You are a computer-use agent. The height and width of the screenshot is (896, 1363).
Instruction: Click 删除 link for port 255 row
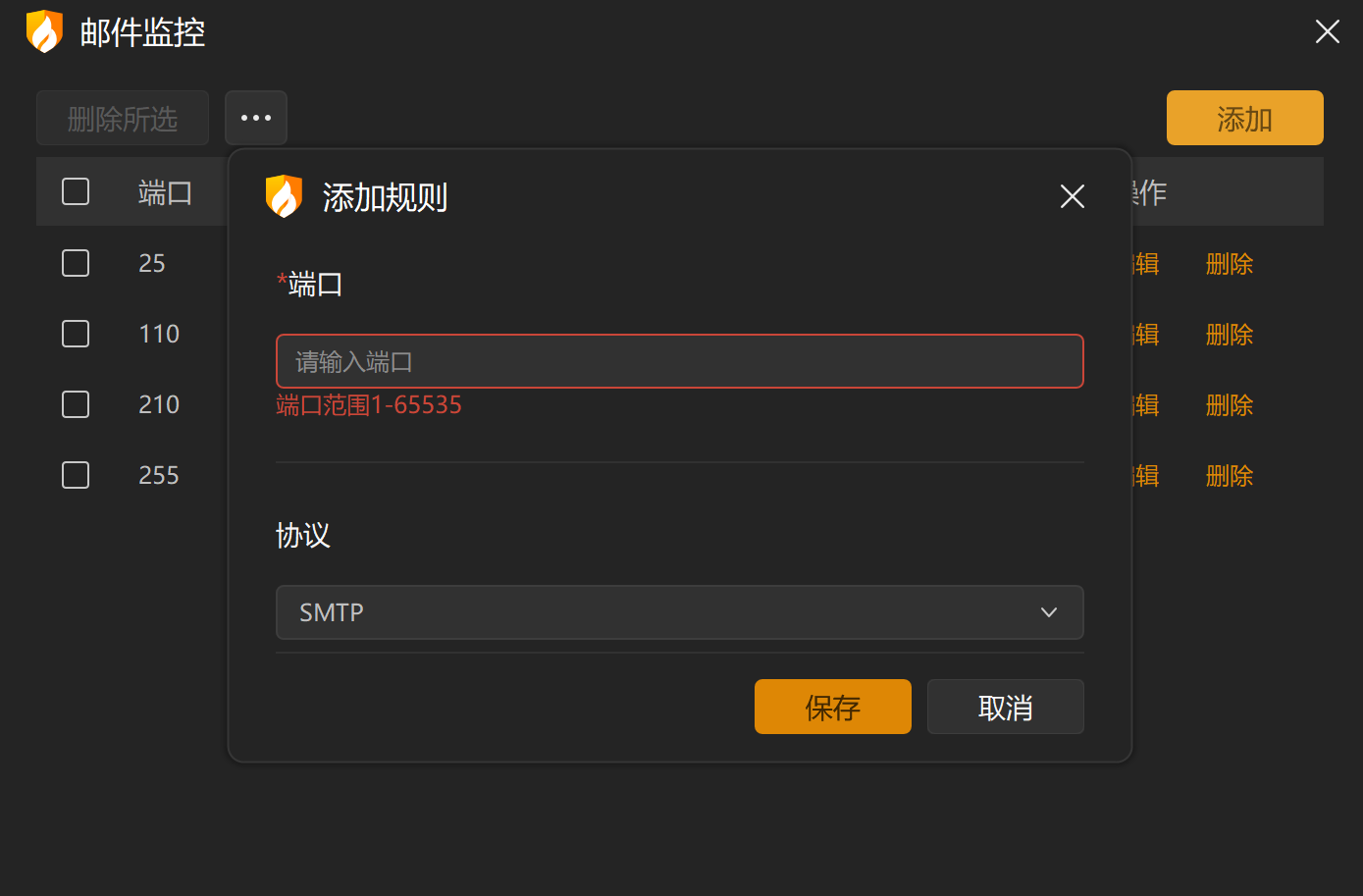(1229, 476)
